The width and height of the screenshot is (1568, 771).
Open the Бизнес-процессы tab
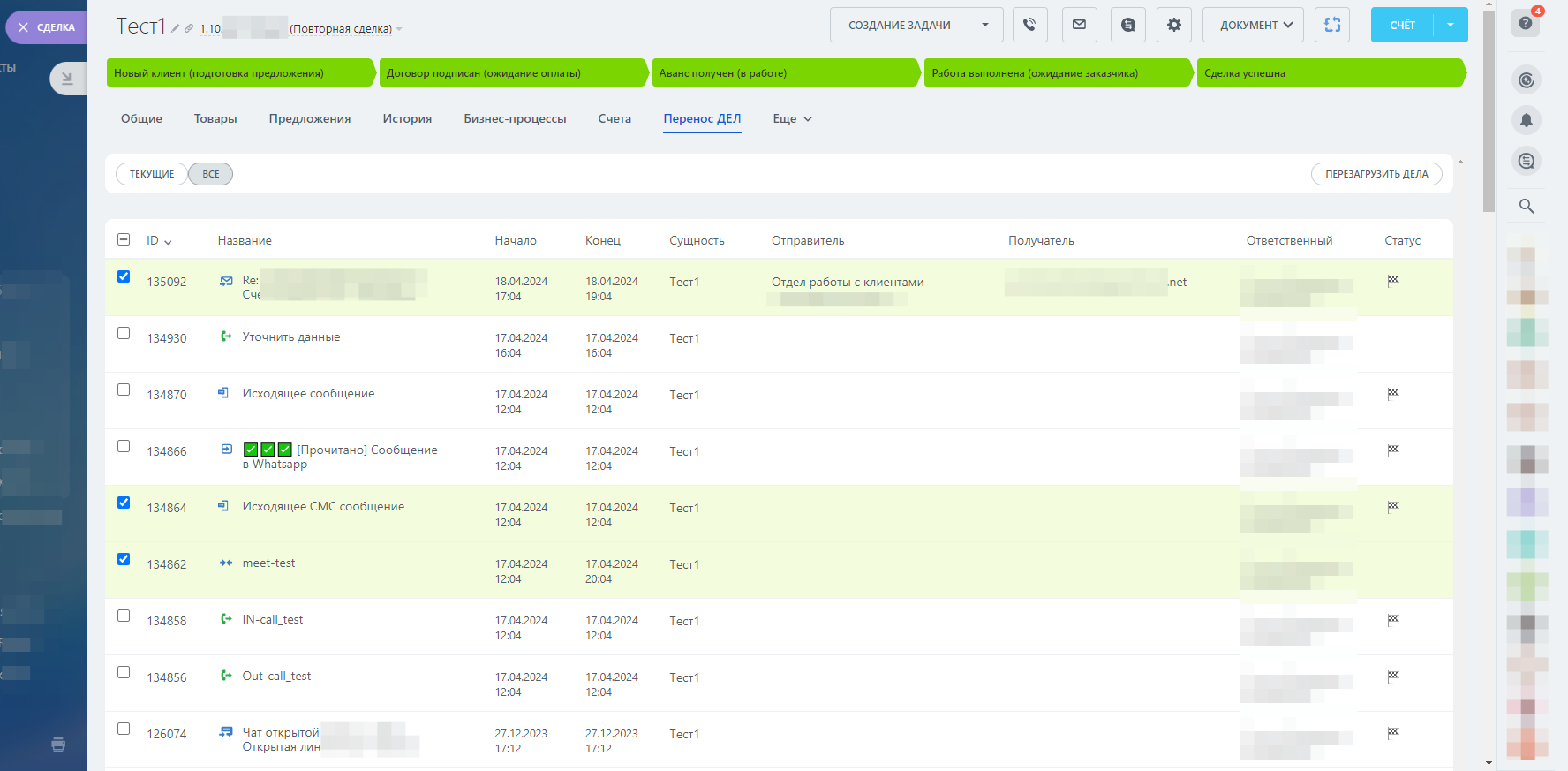pos(515,119)
